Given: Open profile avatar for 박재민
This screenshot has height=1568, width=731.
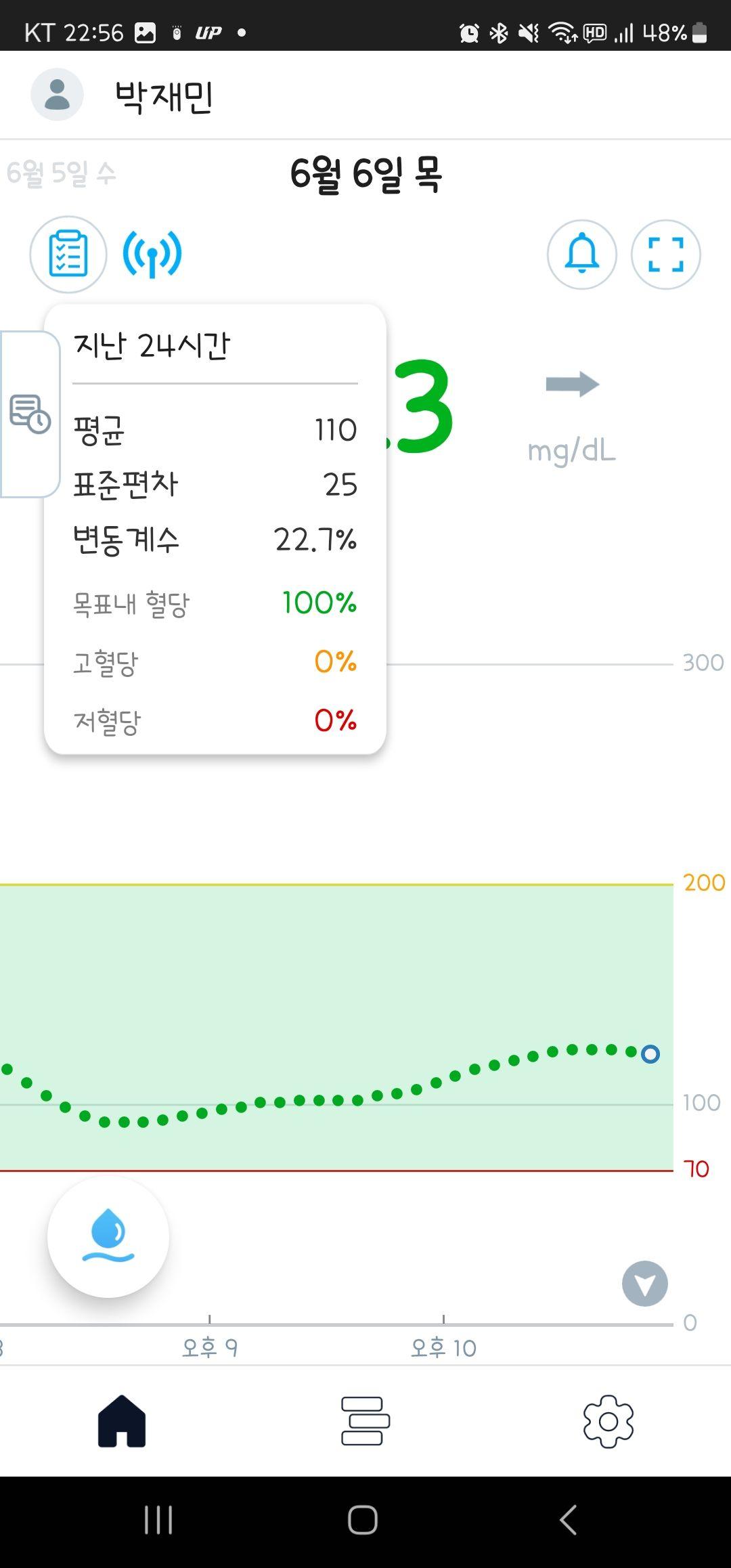Looking at the screenshot, I should click(x=57, y=95).
